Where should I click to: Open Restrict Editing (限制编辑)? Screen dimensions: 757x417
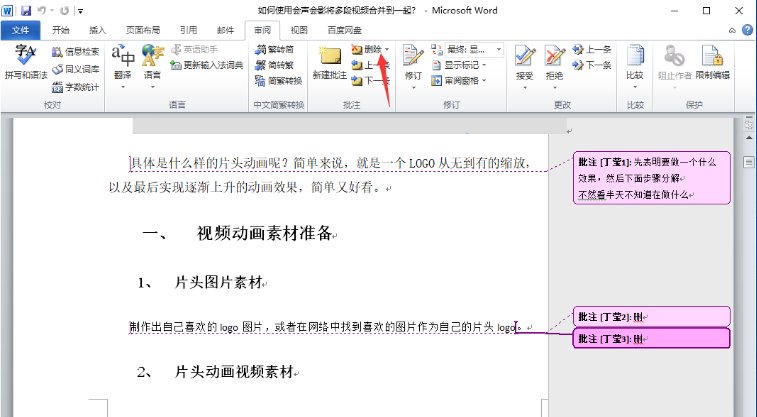pyautogui.click(x=713, y=63)
